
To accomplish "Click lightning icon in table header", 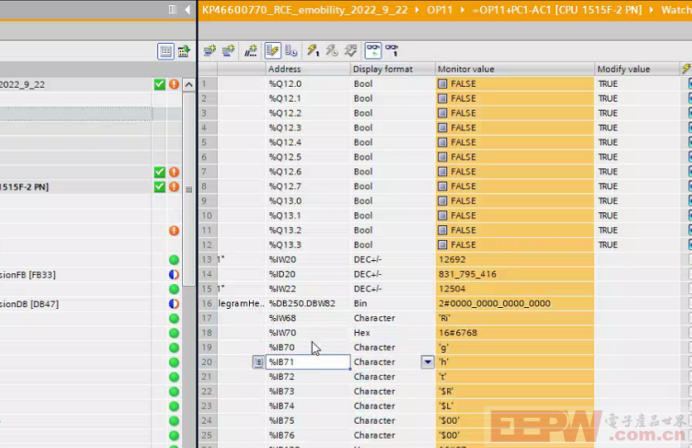I will [686, 69].
